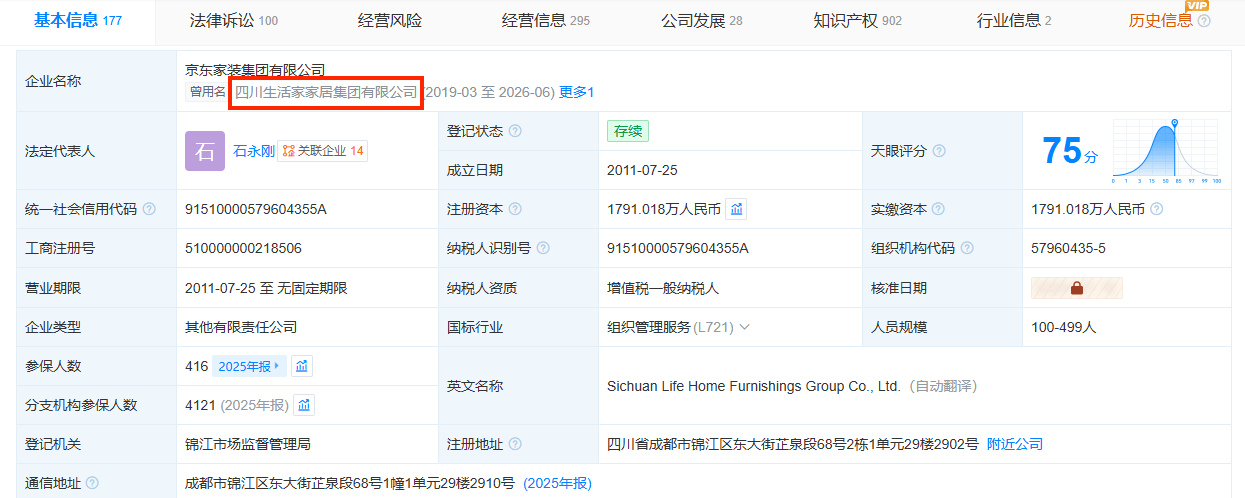The image size is (1245, 498).
Task: Click 实缴资本 amount 1791.018万人民币
Action: coord(1088,209)
